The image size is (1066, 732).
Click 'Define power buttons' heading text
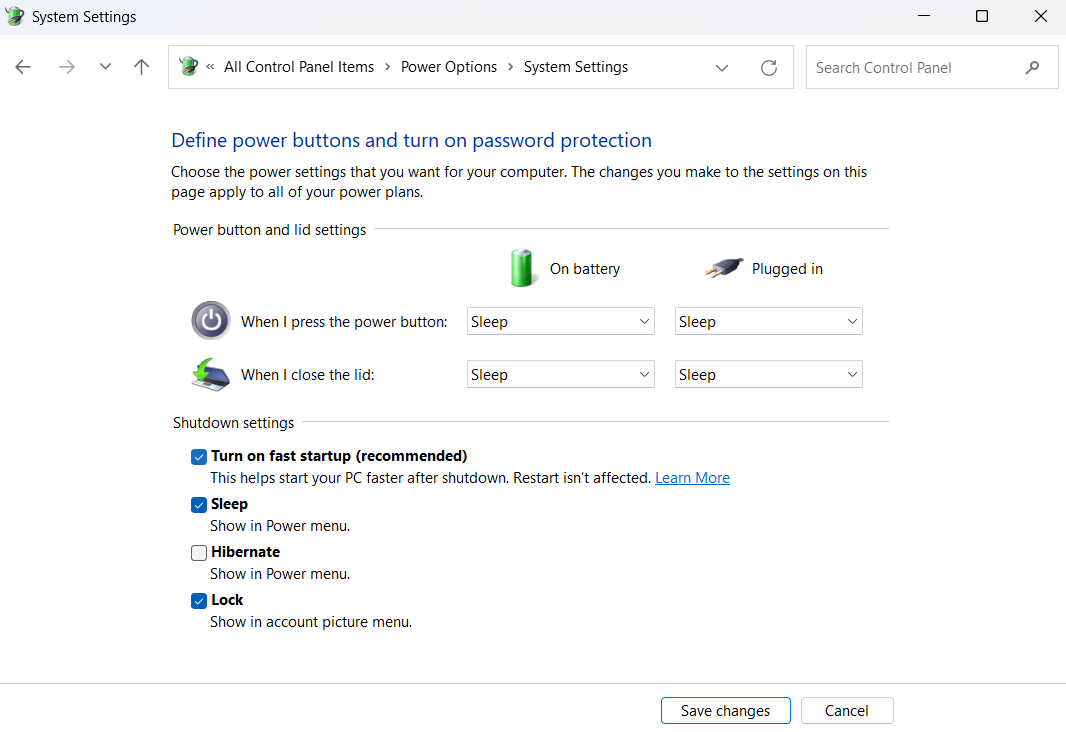click(x=411, y=140)
